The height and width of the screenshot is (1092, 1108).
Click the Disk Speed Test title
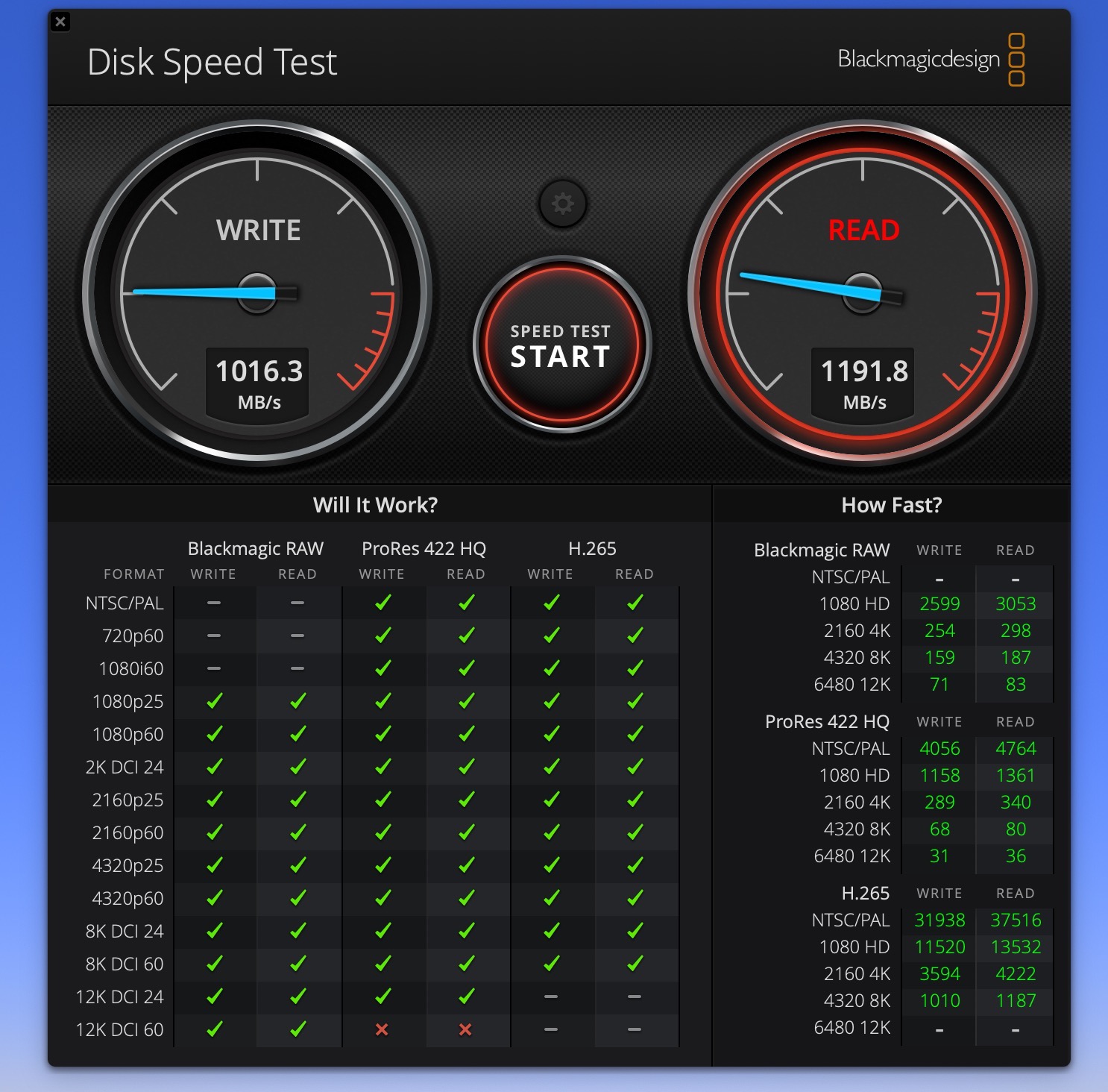tap(213, 62)
